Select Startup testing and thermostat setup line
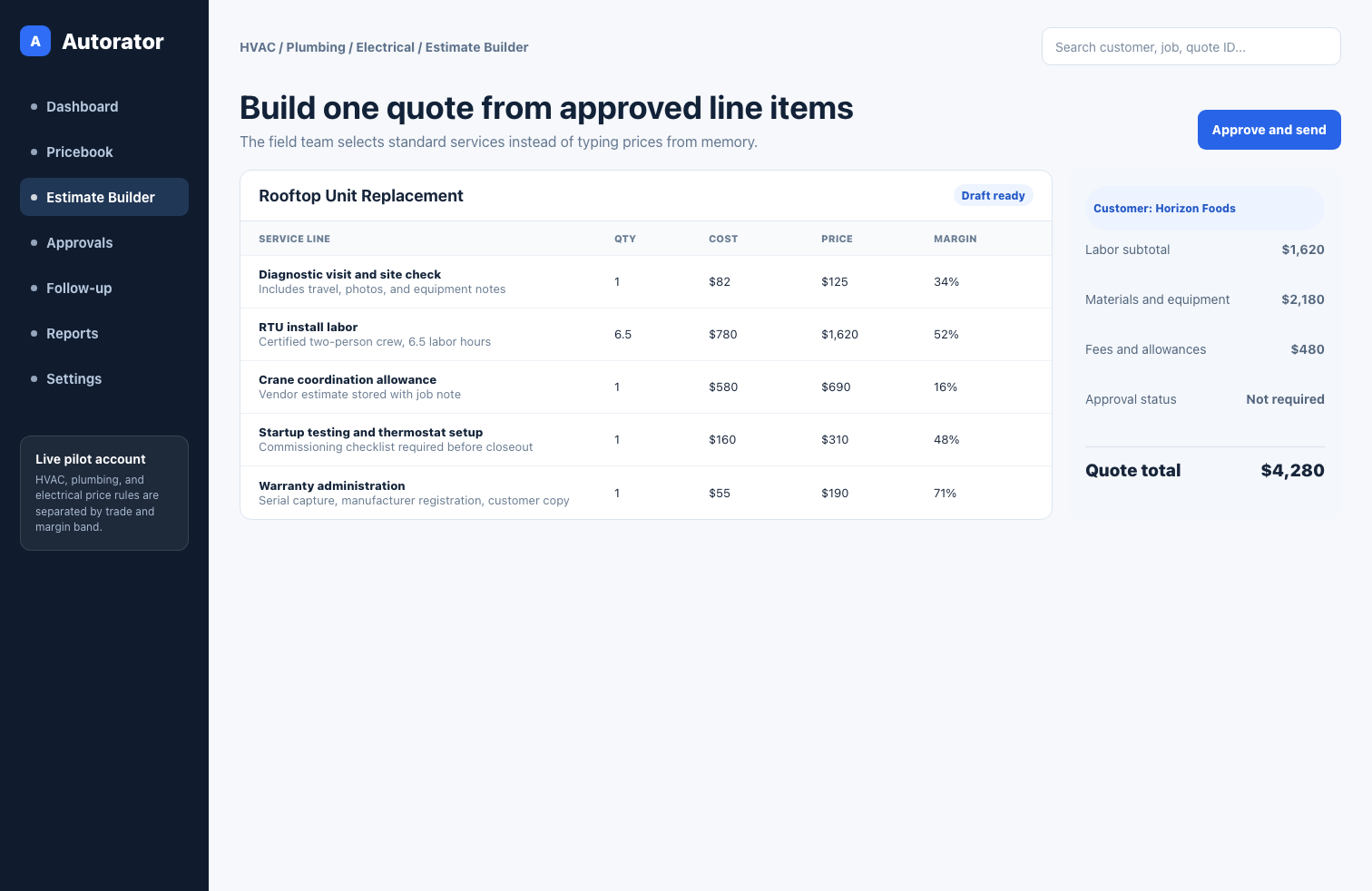The width and height of the screenshot is (1372, 891). [645, 439]
